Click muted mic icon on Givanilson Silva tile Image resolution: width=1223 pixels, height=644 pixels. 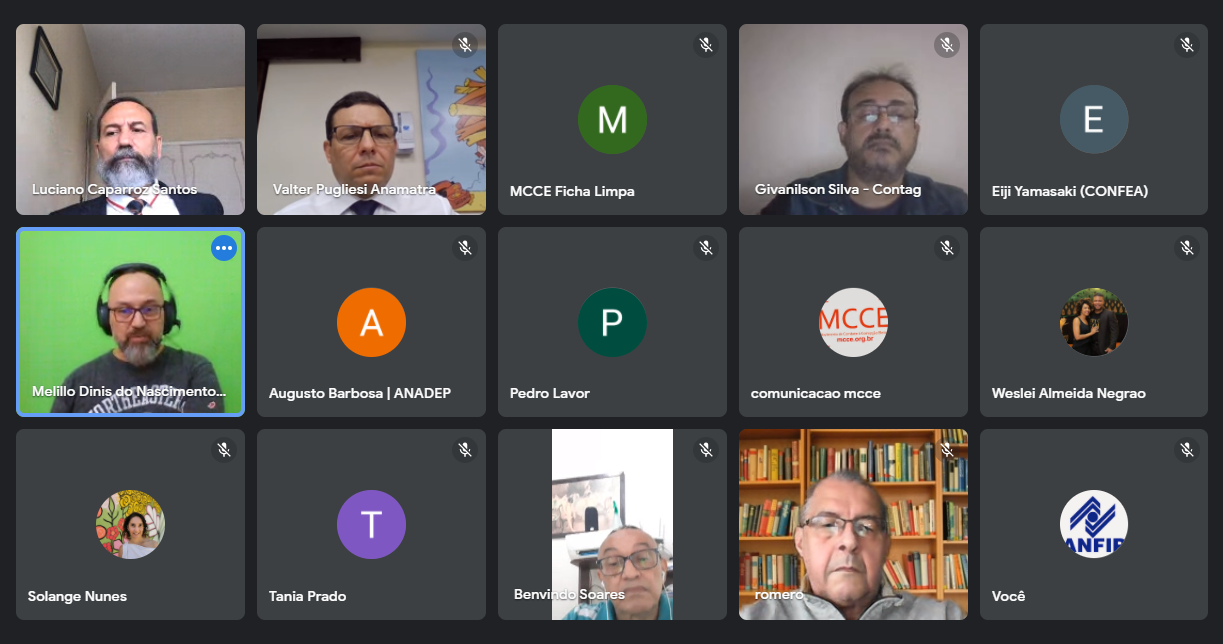click(946, 45)
